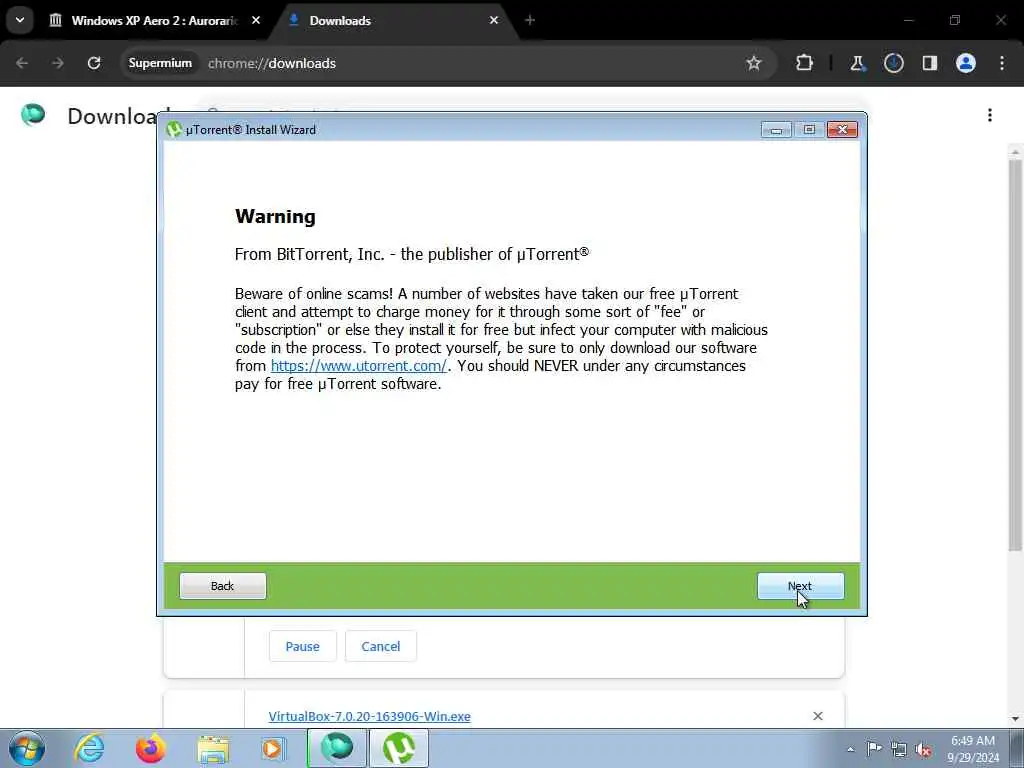Cancel the current download
Viewport: 1024px width, 768px height.
[x=381, y=646]
